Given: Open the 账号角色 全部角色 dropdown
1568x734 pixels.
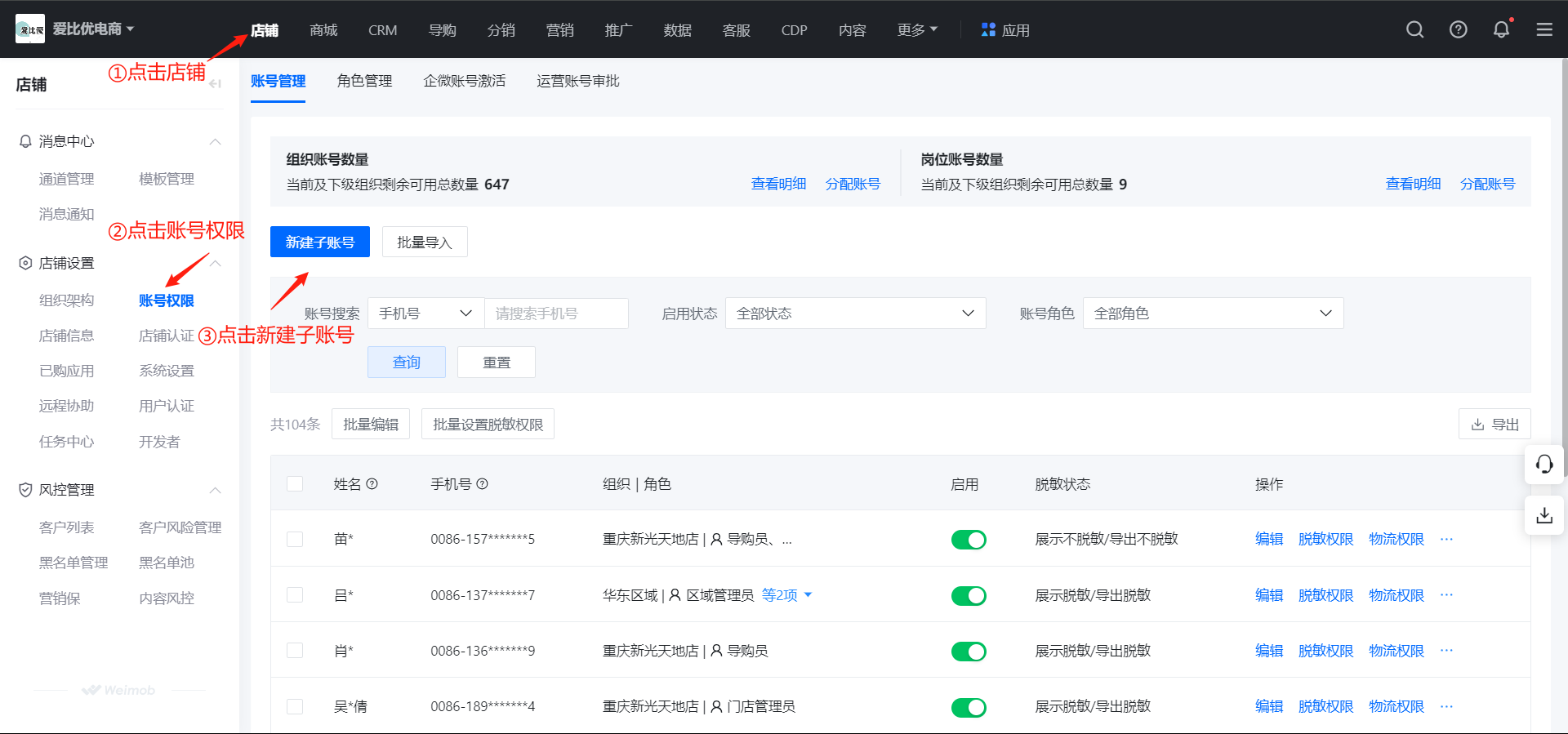Looking at the screenshot, I should [x=1214, y=314].
